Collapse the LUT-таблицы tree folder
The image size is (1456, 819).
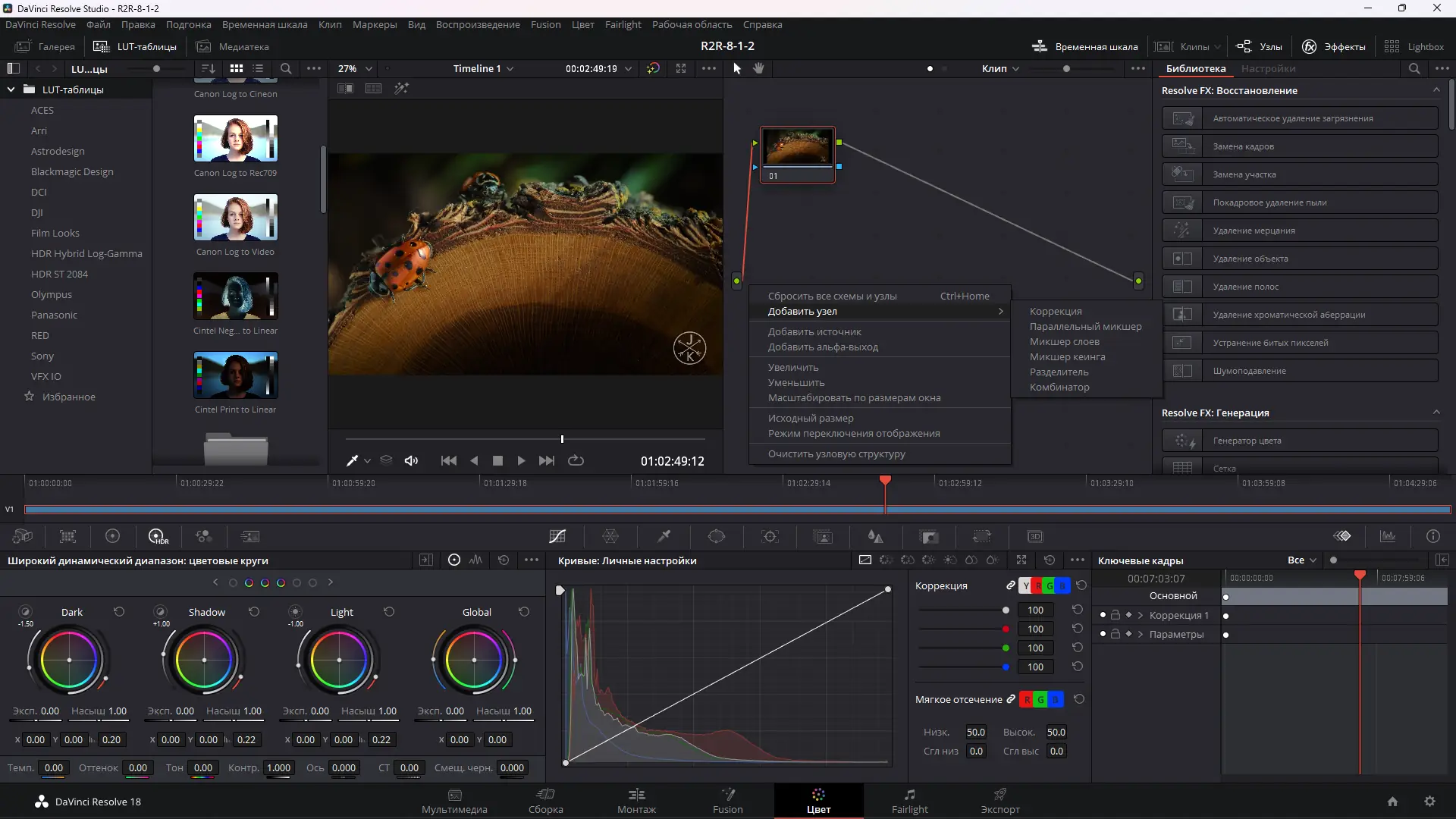pos(11,89)
